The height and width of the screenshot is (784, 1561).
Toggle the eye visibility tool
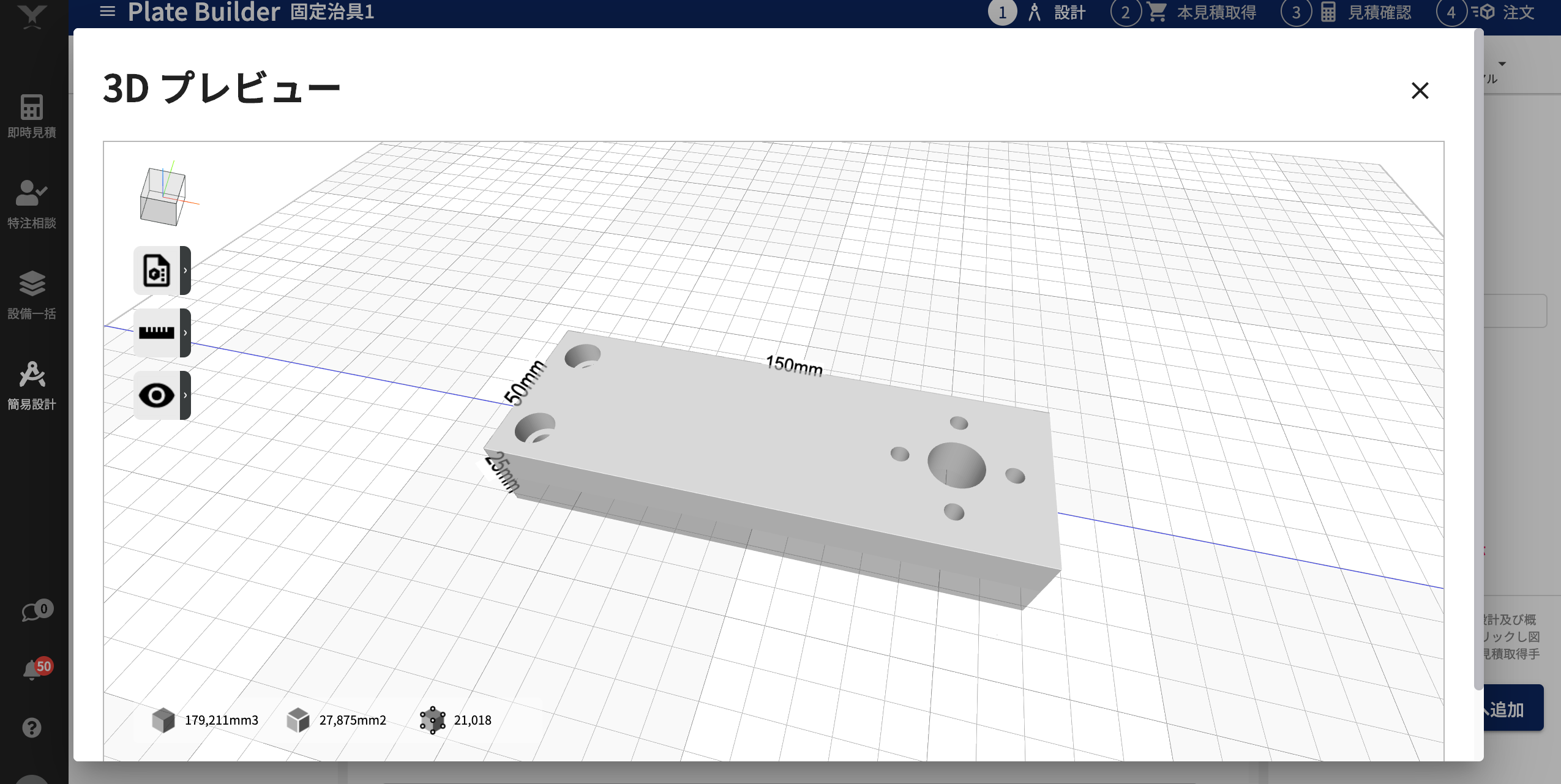coord(157,395)
